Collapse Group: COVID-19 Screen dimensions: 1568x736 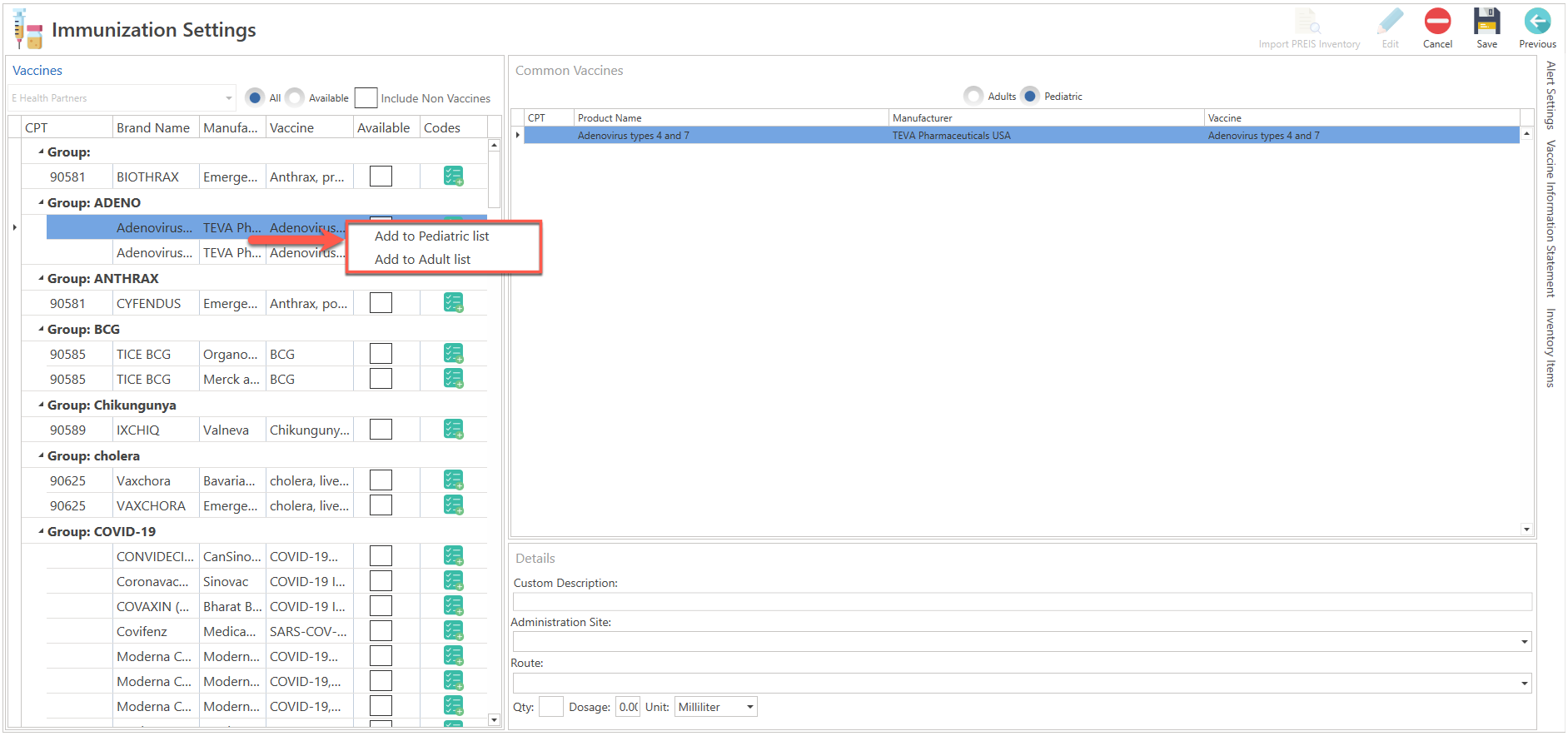[42, 531]
